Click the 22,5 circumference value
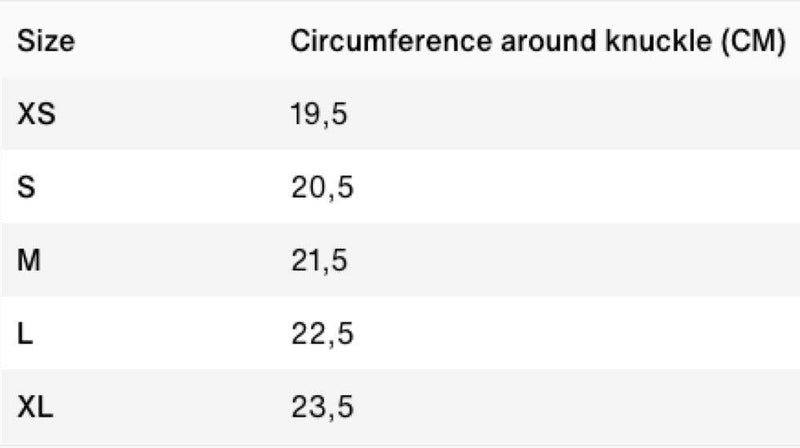 pos(321,334)
